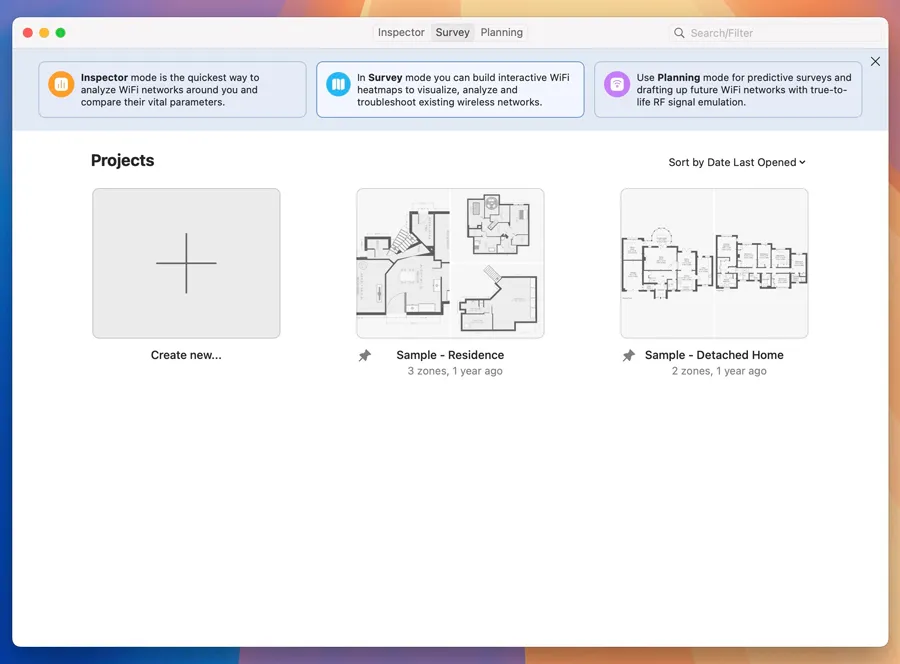
Task: Open the Sample - Detached Home floor plan thumbnail
Action: (x=714, y=263)
